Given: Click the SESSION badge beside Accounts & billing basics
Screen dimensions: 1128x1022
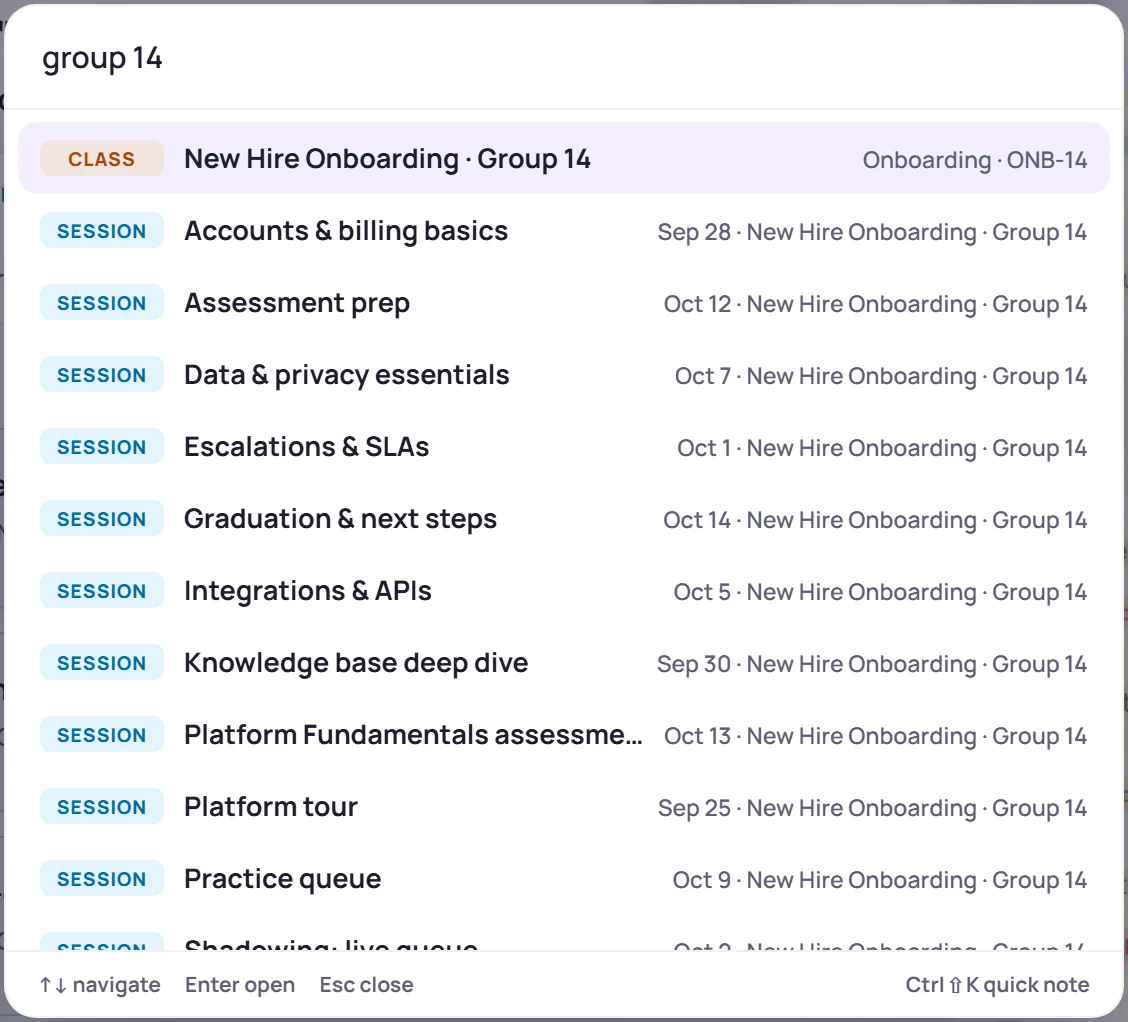Looking at the screenshot, I should point(101,231).
